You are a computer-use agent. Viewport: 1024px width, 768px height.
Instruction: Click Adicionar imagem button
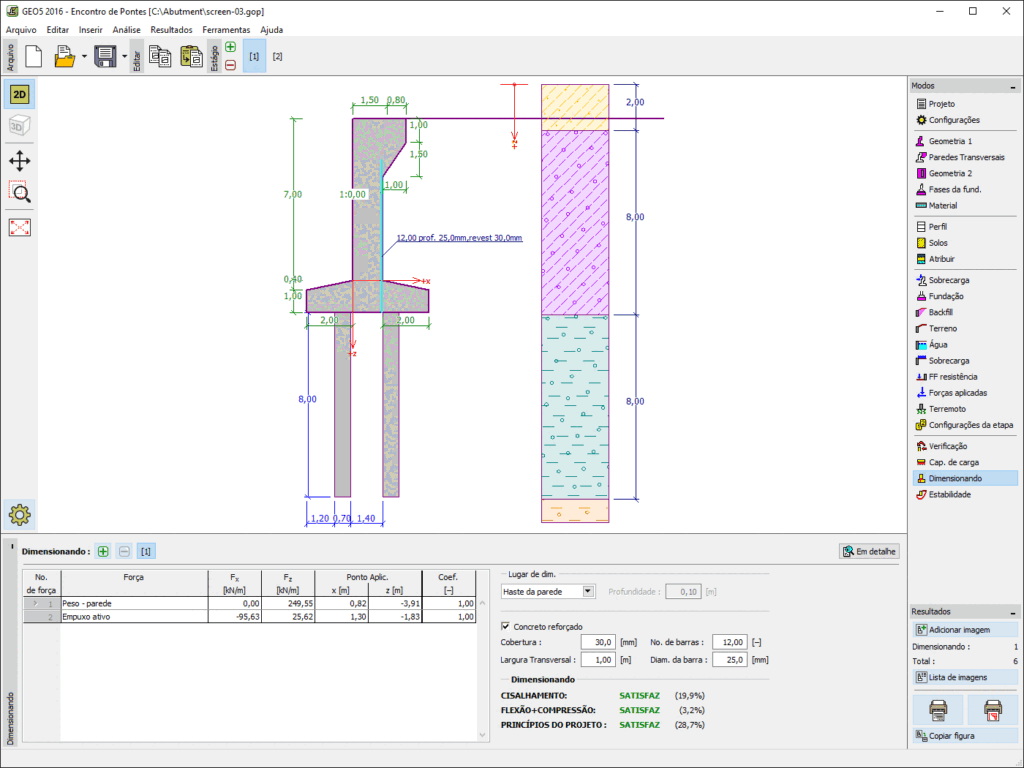(x=965, y=630)
